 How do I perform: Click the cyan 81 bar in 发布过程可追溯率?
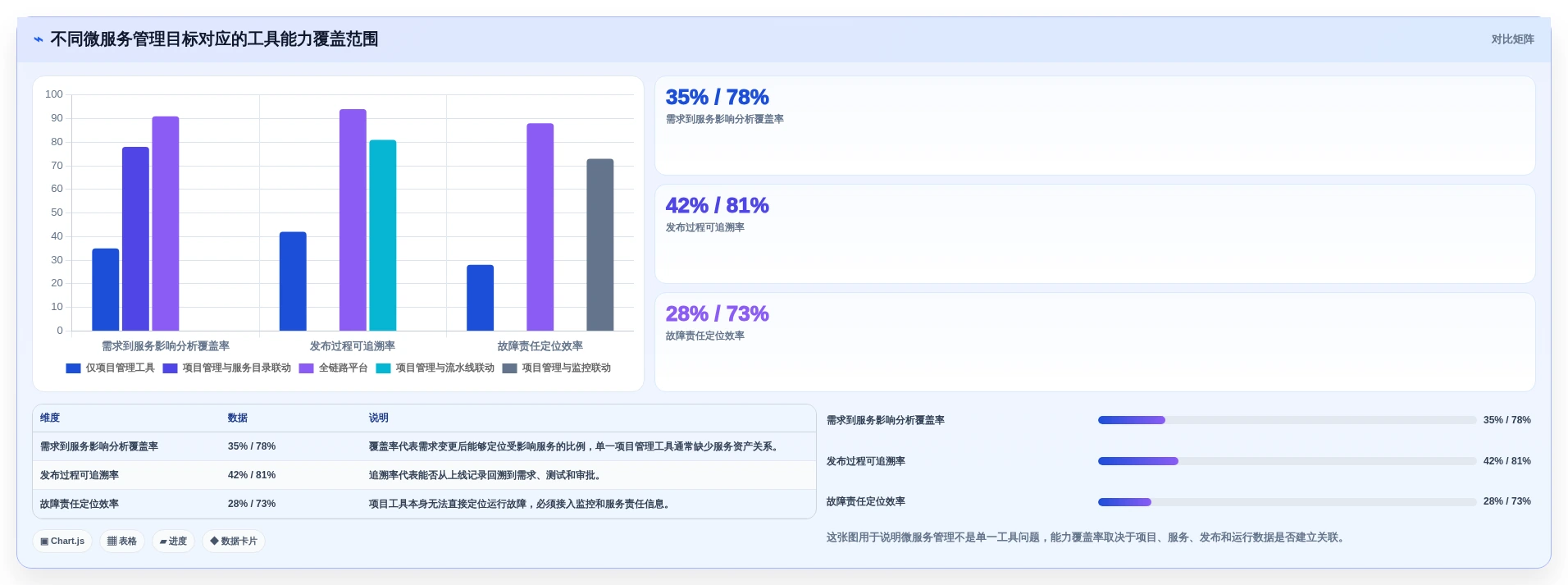383,235
